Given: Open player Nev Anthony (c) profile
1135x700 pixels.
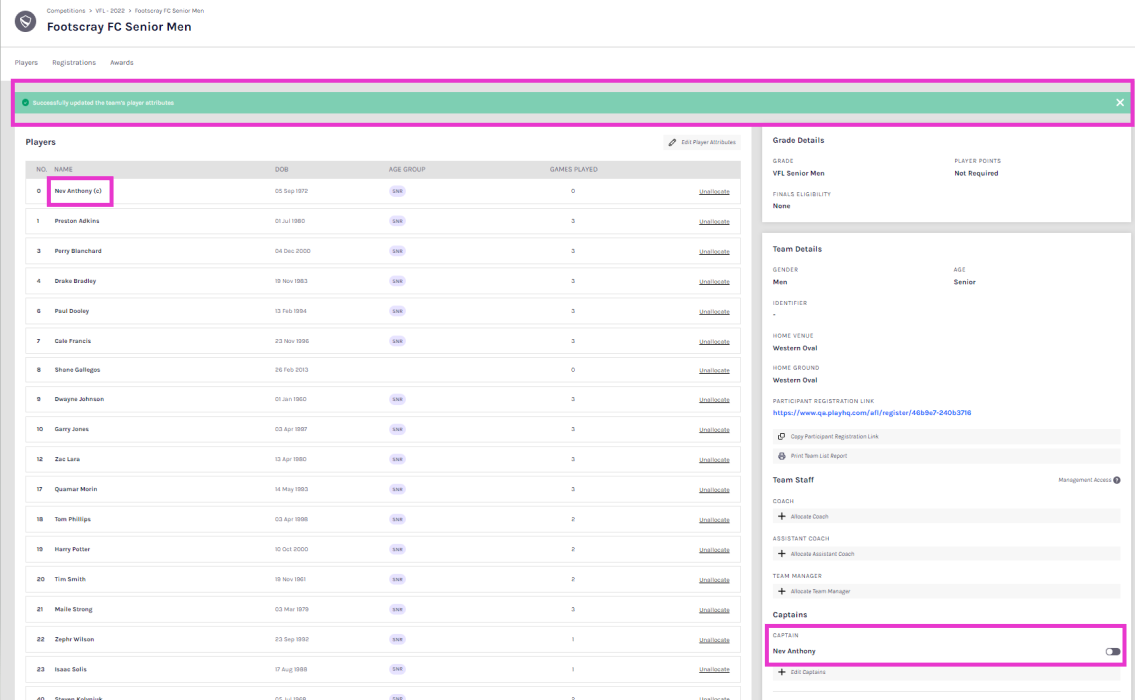Looking at the screenshot, I should 78,191.
